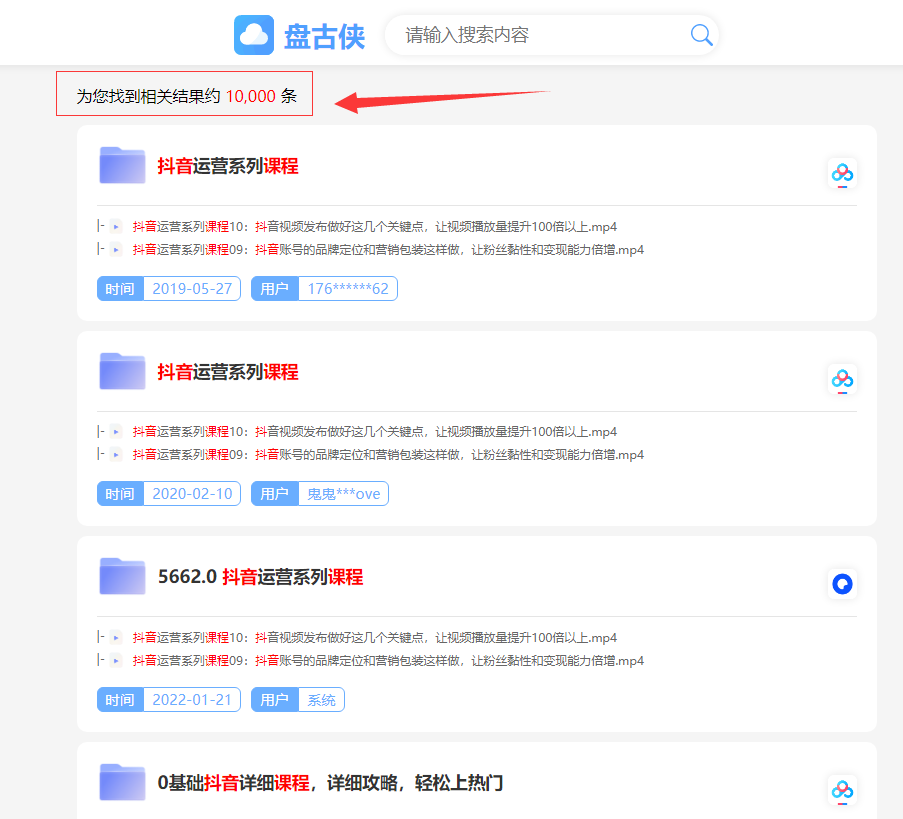Click play icon beside 课程10 in 5662.0 card
This screenshot has width=903, height=819.
[x=116, y=638]
